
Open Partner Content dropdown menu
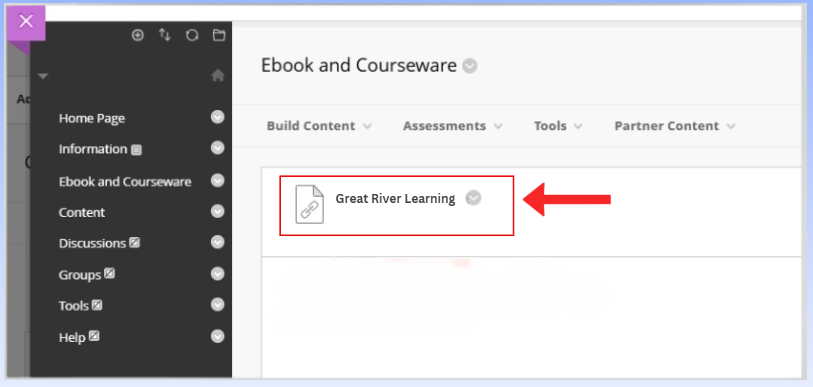pyautogui.click(x=675, y=126)
